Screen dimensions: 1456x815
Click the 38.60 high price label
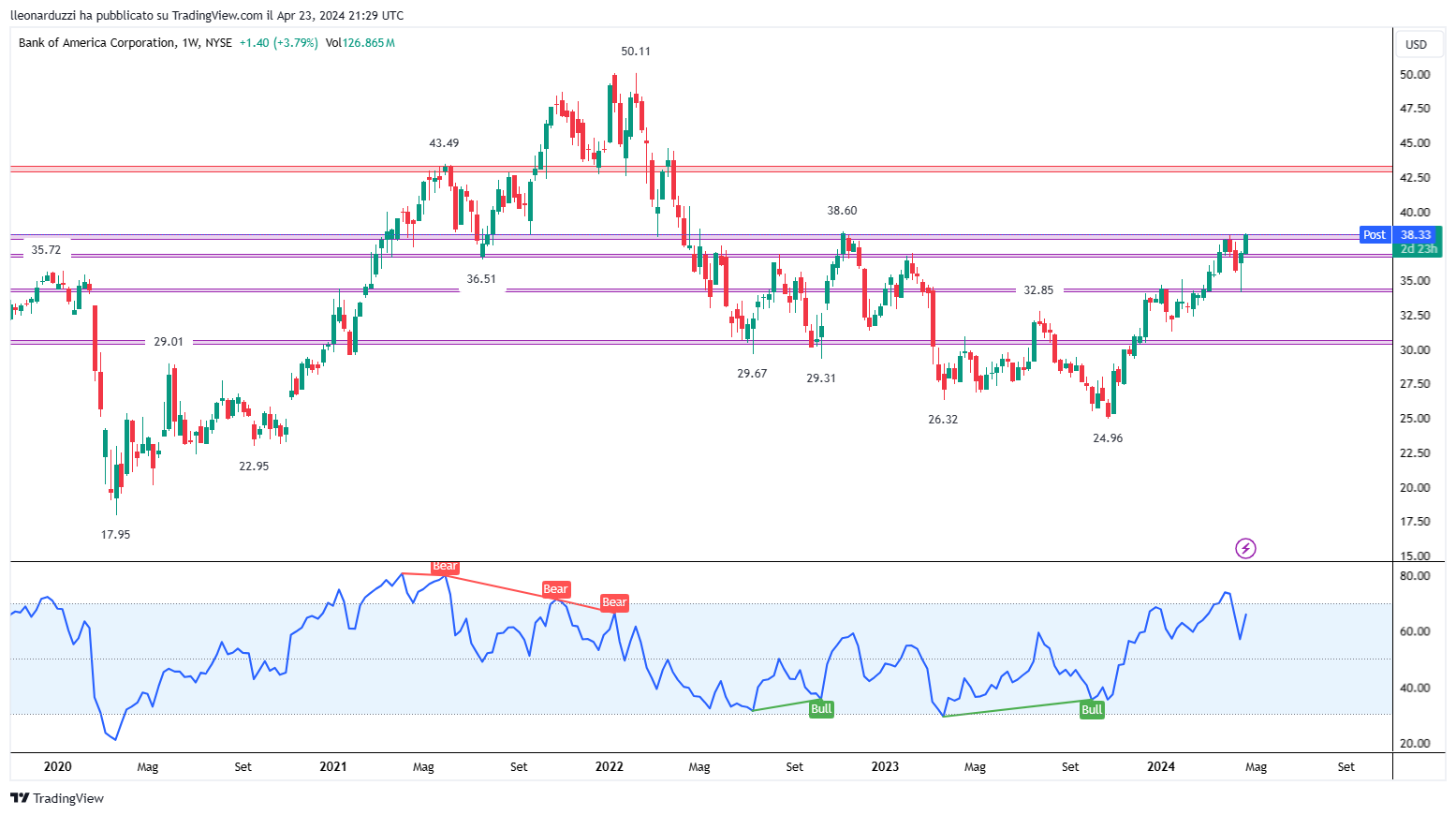tap(842, 211)
